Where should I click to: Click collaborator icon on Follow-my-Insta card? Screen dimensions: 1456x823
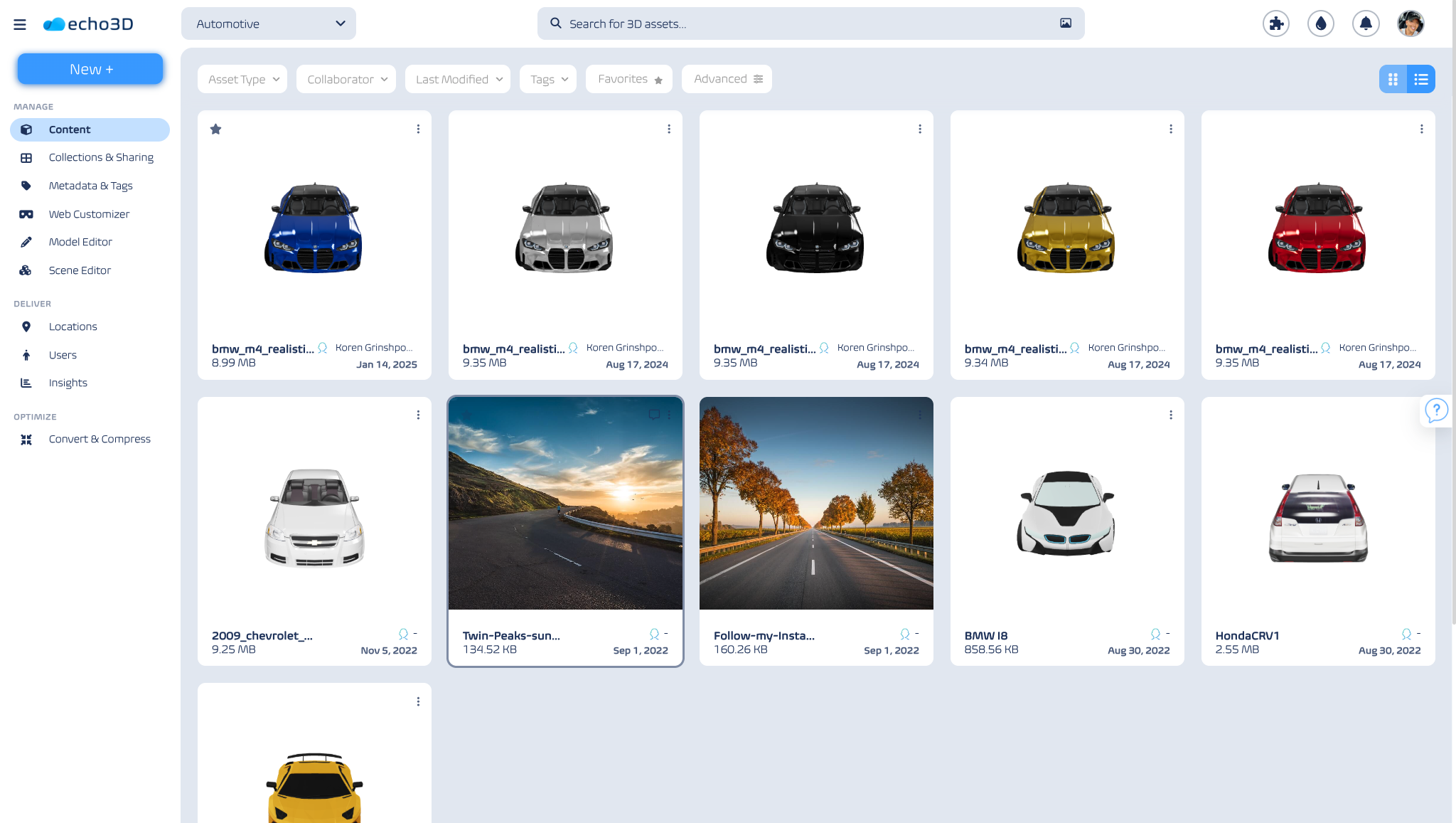[x=905, y=634]
